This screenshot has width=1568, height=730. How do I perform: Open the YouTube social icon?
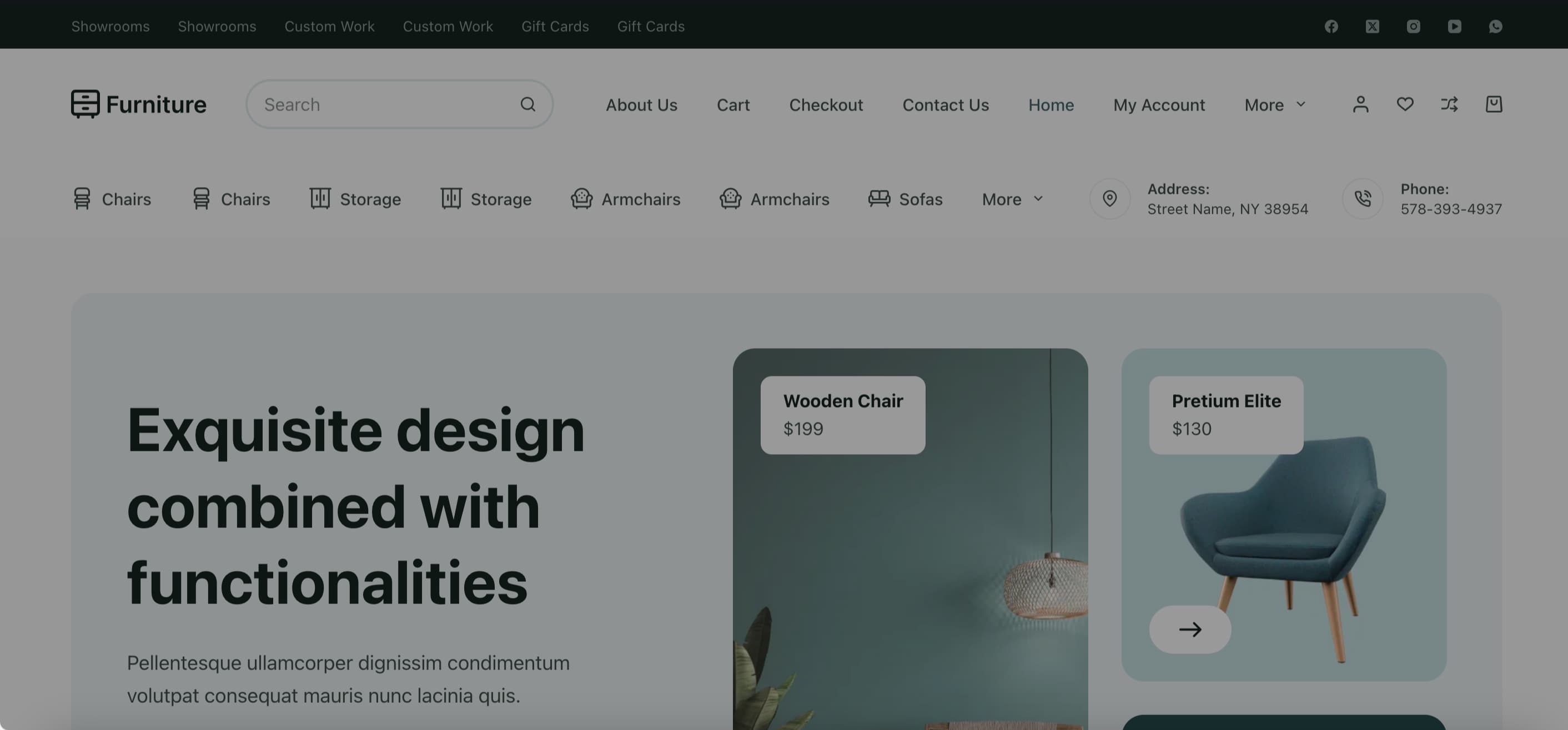click(x=1454, y=26)
